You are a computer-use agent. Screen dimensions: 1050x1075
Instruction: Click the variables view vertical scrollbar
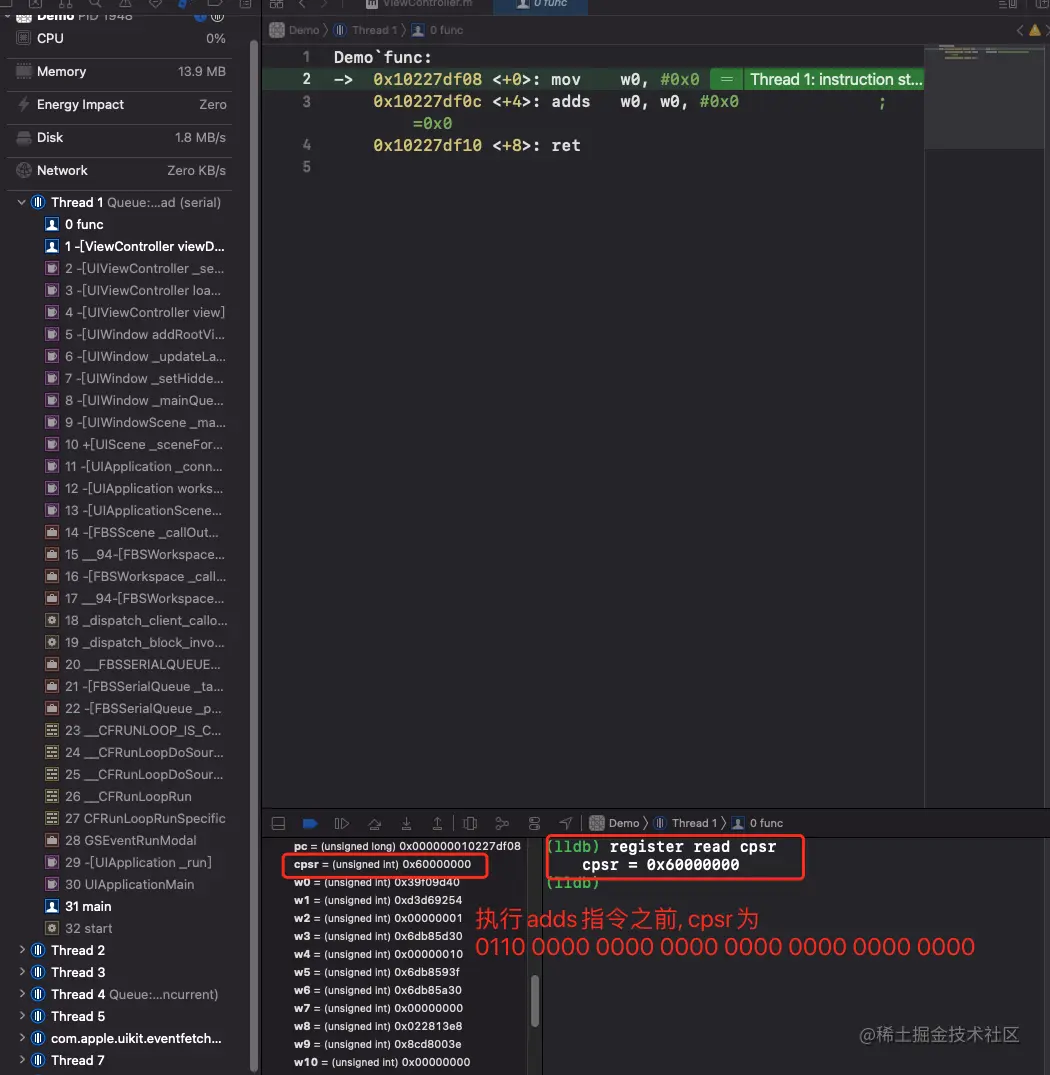click(535, 1001)
